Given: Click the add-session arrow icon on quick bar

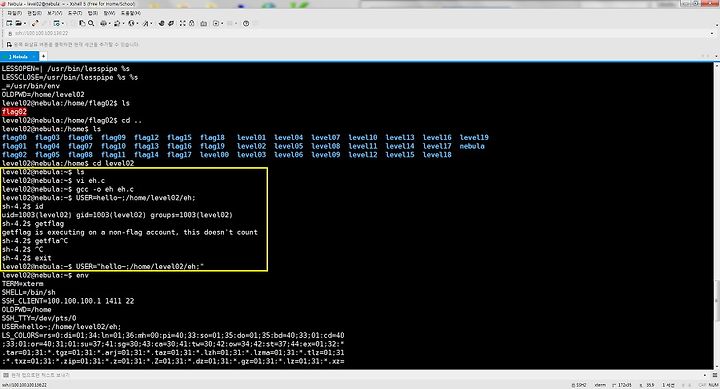Looking at the screenshot, I should (x=9, y=45).
